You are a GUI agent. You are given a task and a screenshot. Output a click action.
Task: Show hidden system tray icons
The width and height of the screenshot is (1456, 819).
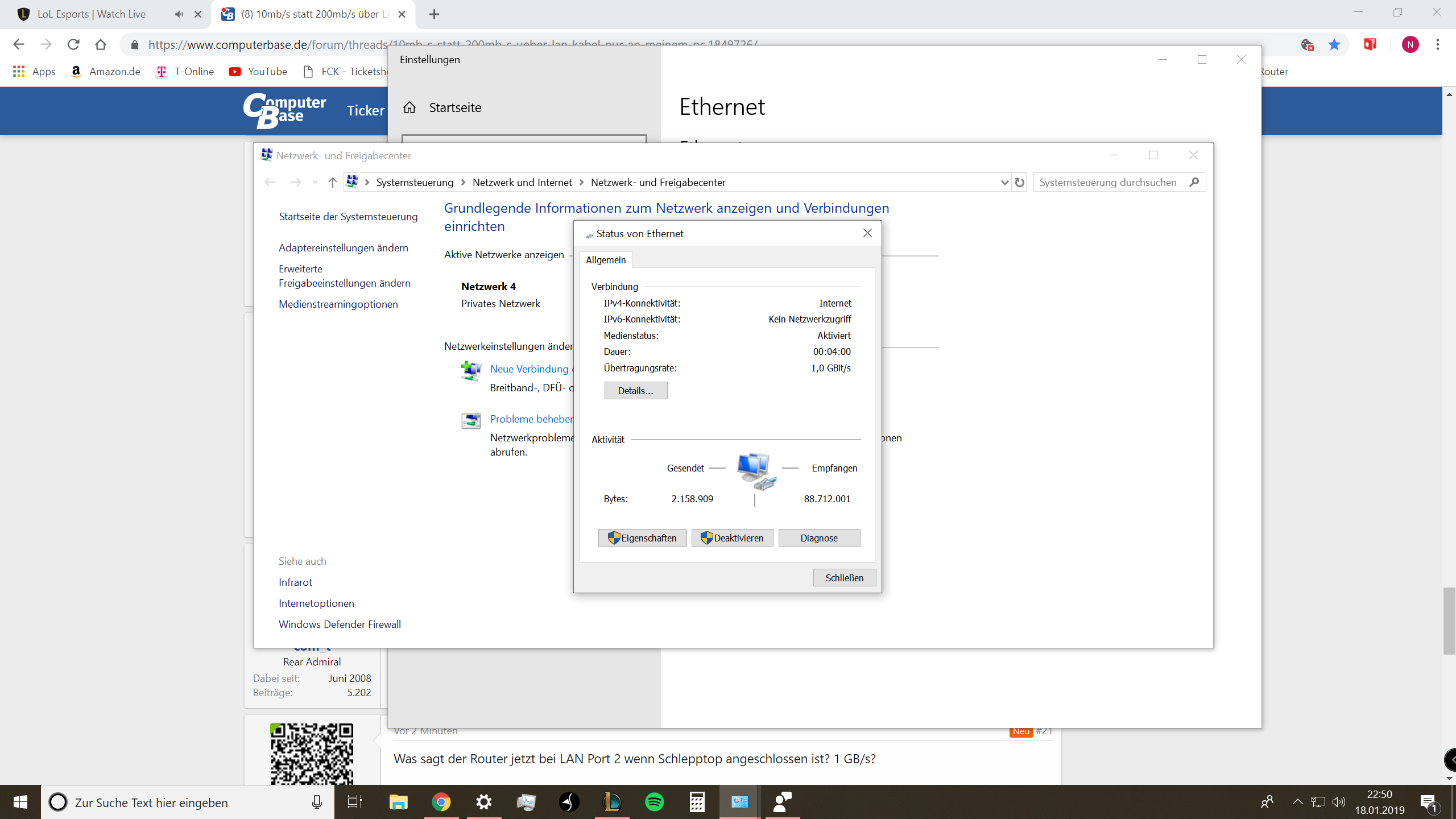1297,802
